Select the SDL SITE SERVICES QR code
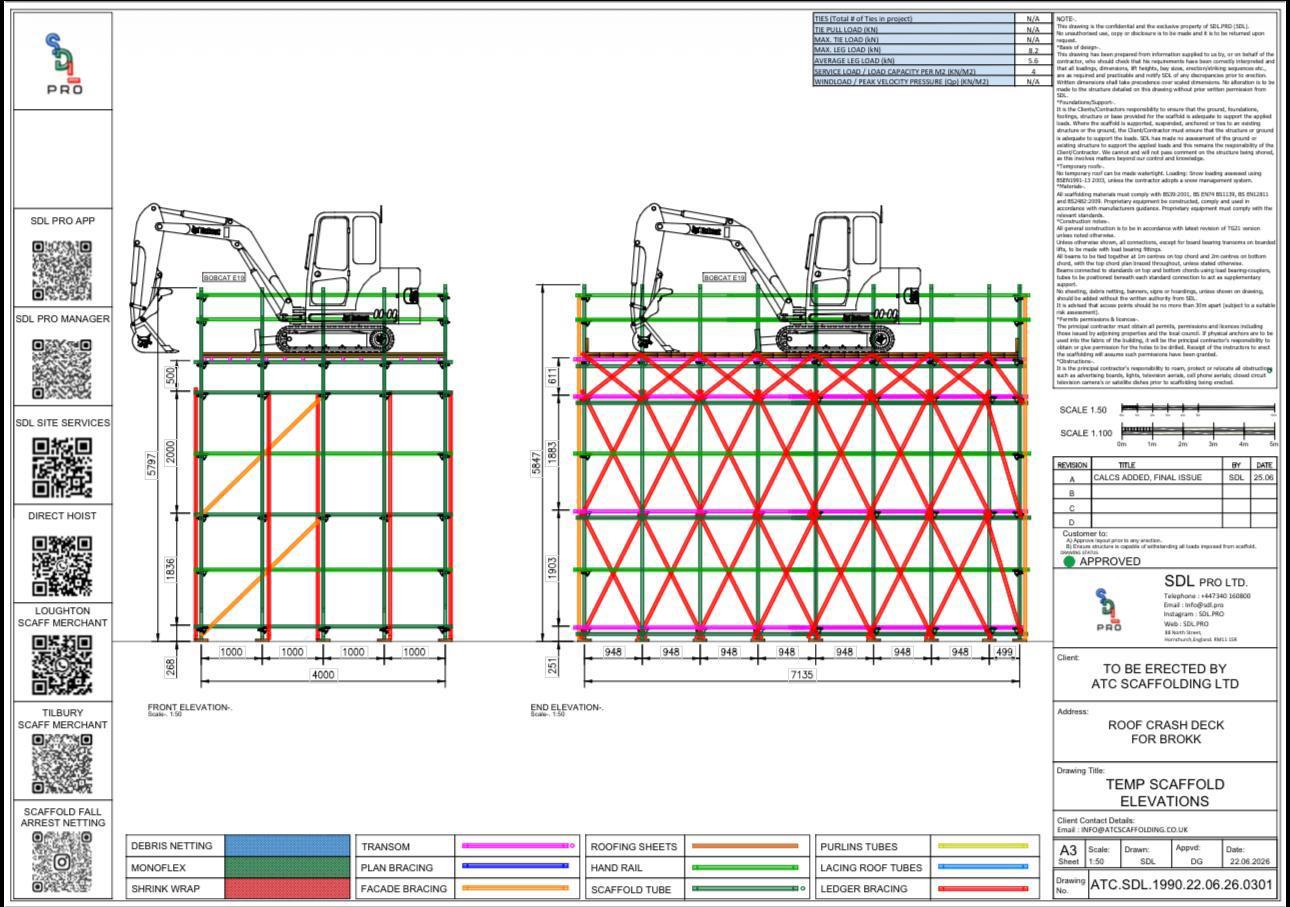1290x907 pixels. coord(62,468)
